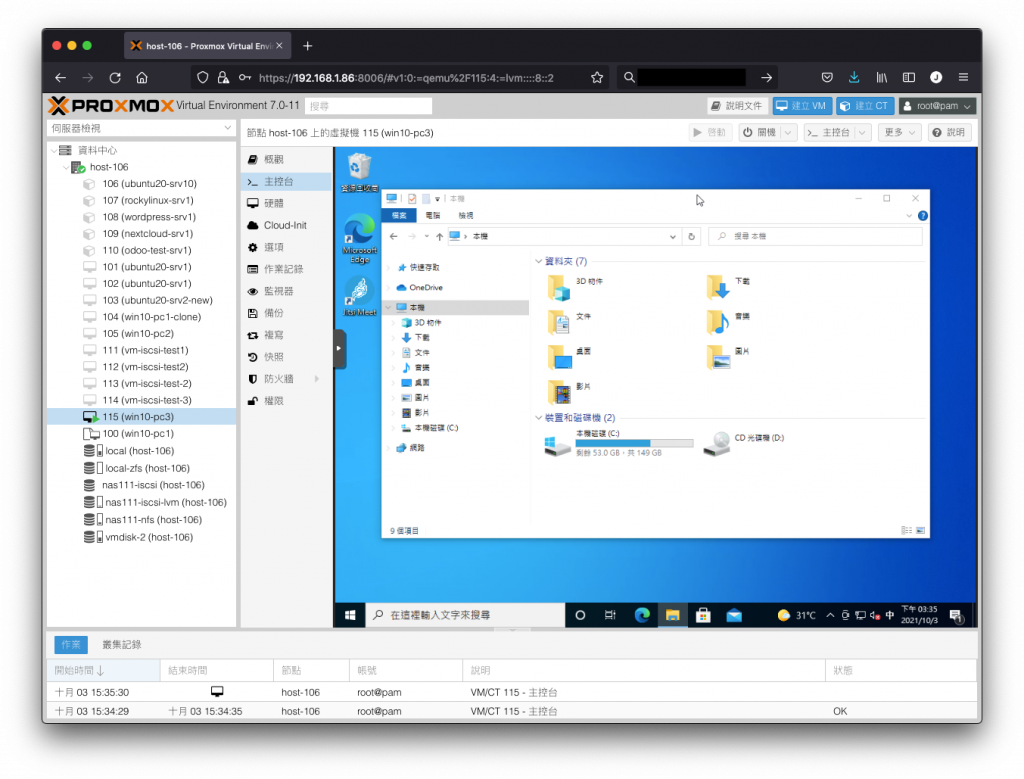
Task: Open the Firefox application menu
Action: pos(963,78)
